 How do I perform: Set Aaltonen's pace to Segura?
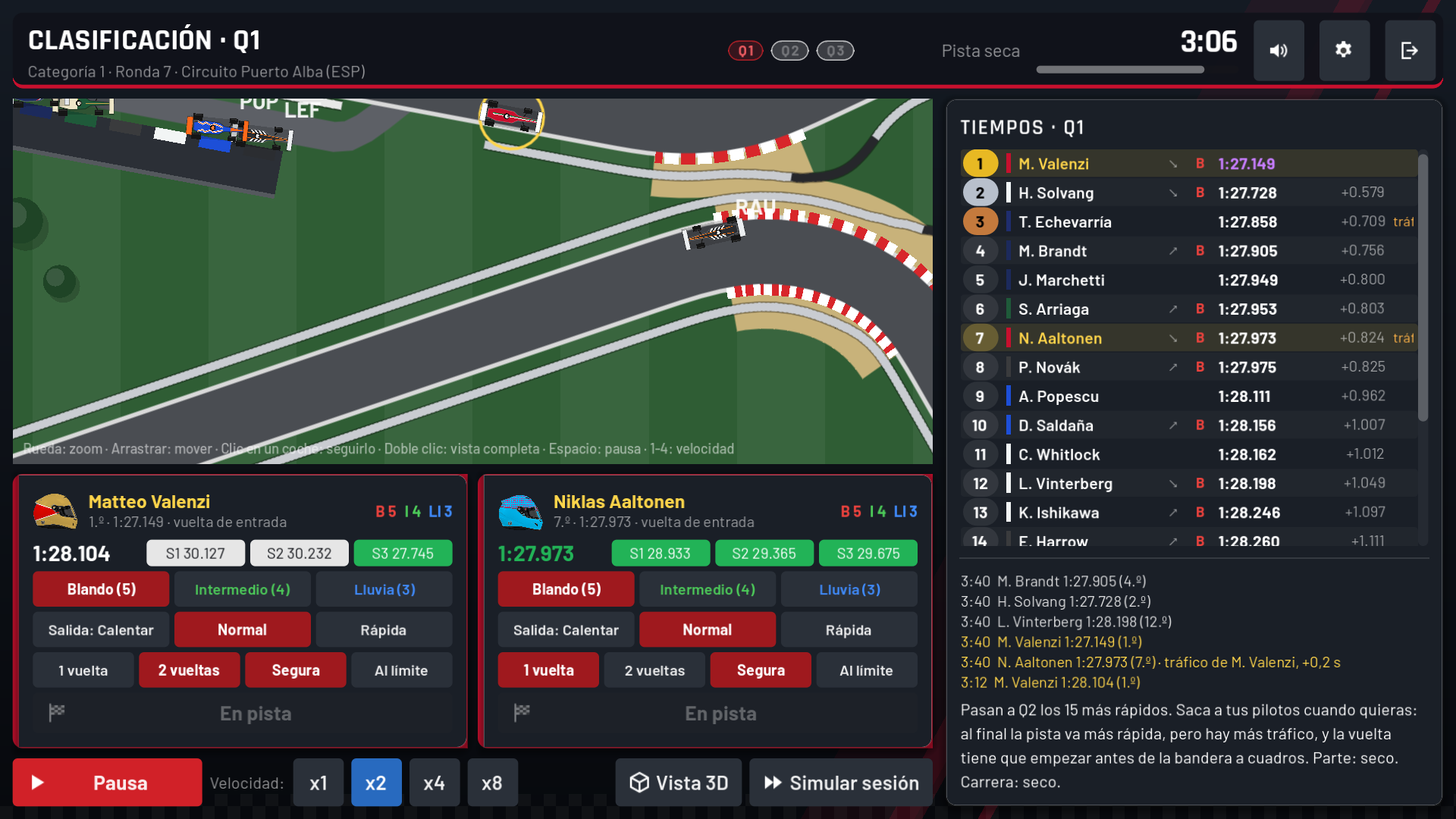[761, 670]
